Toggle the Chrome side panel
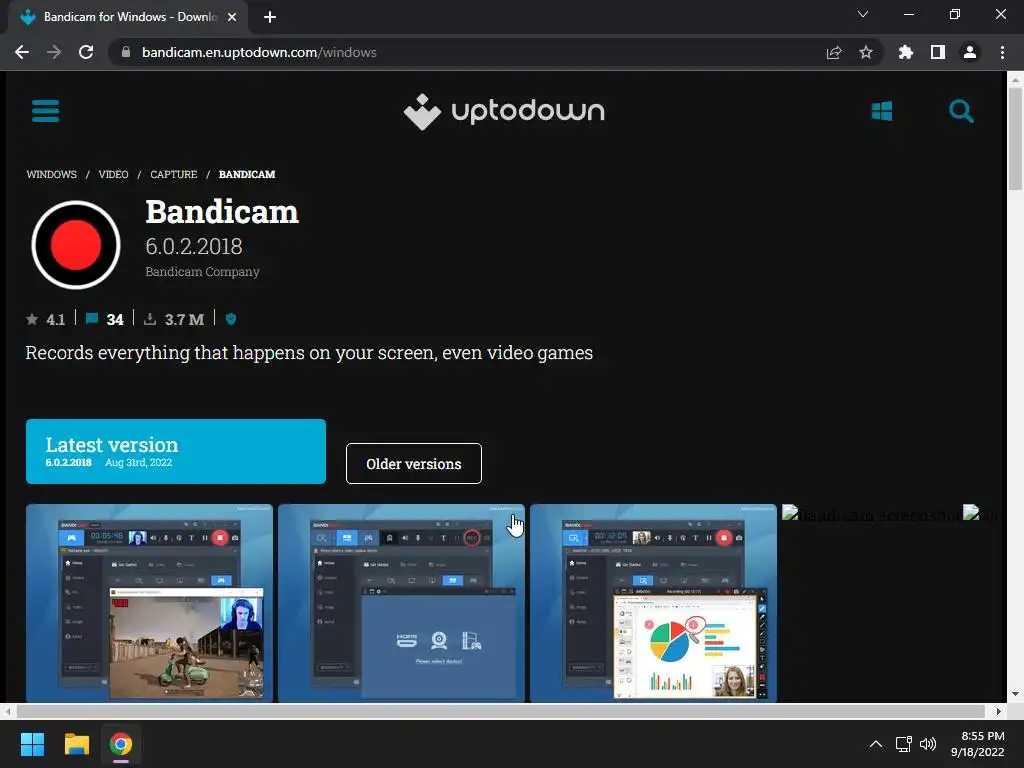This screenshot has width=1024, height=768. [938, 52]
